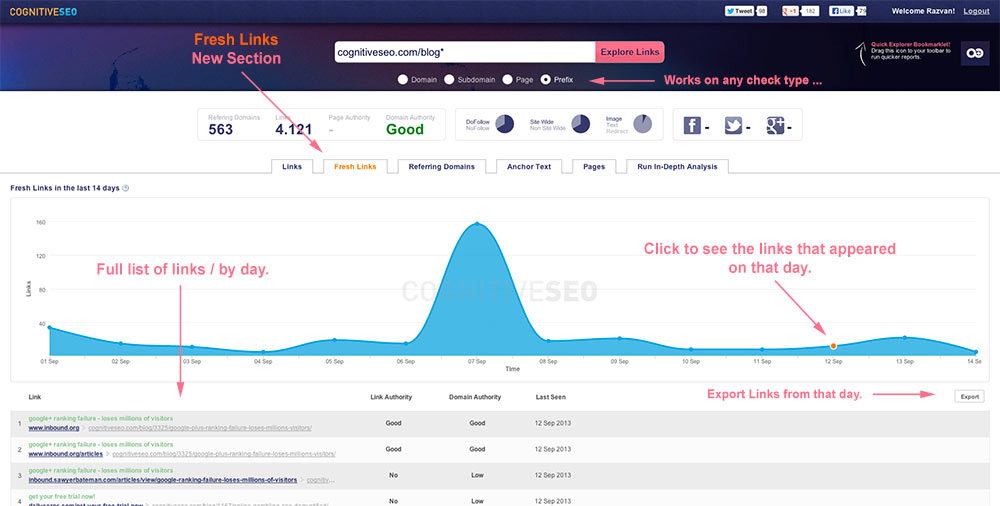This screenshot has width=1000, height=506.
Task: Click the Links count 4.121
Action: point(293,130)
